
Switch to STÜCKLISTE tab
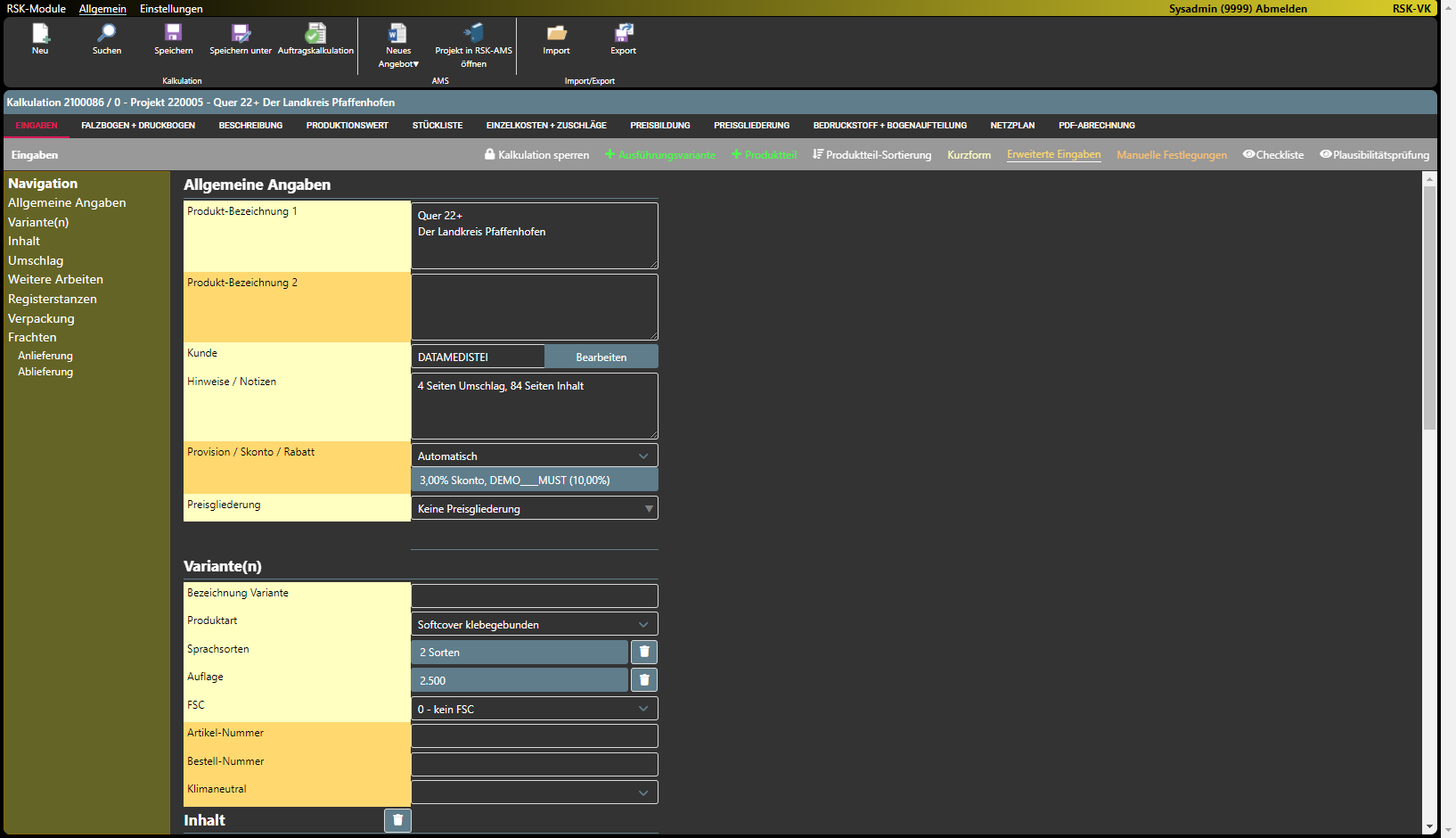point(438,126)
